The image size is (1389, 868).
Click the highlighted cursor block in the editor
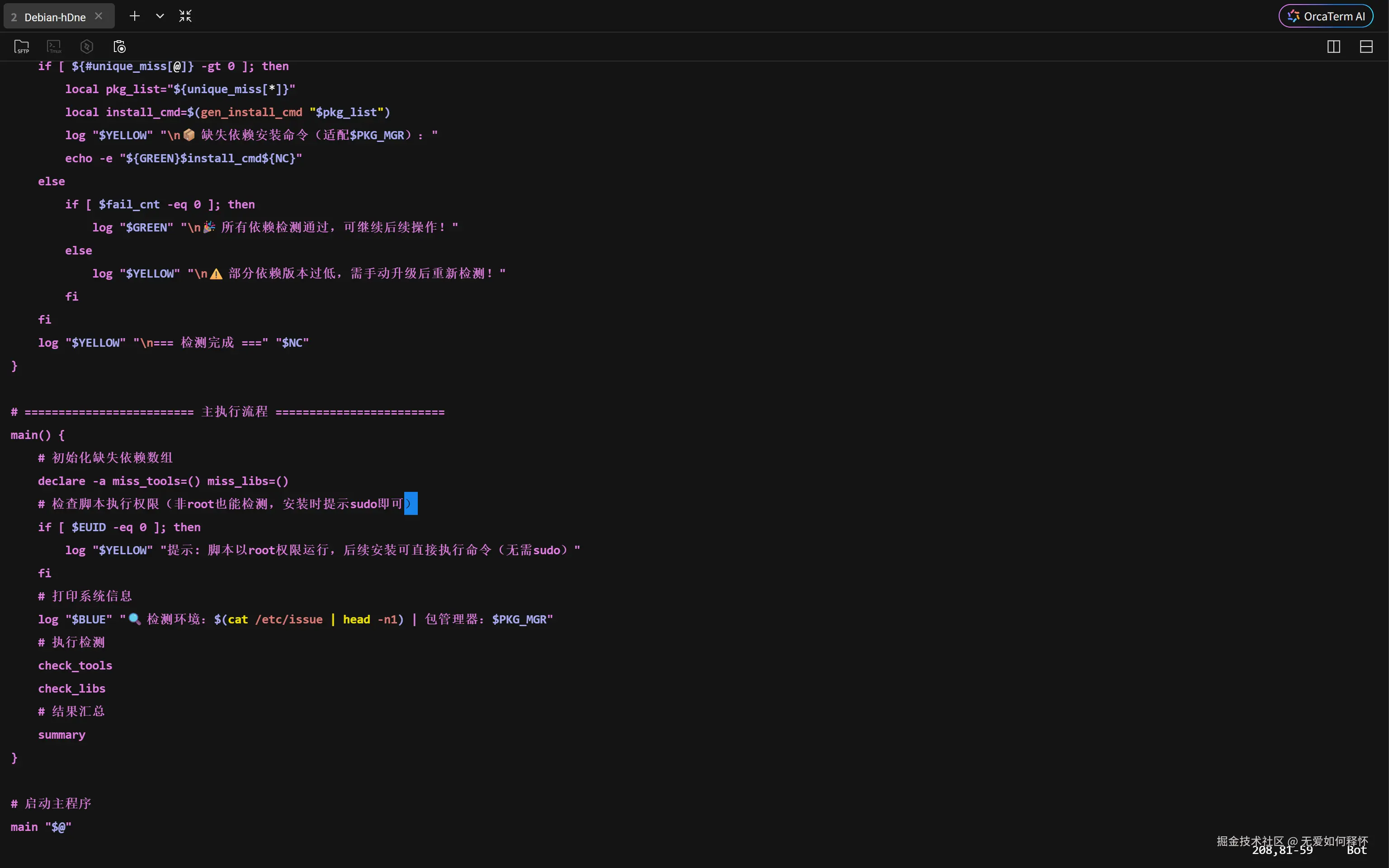click(411, 504)
